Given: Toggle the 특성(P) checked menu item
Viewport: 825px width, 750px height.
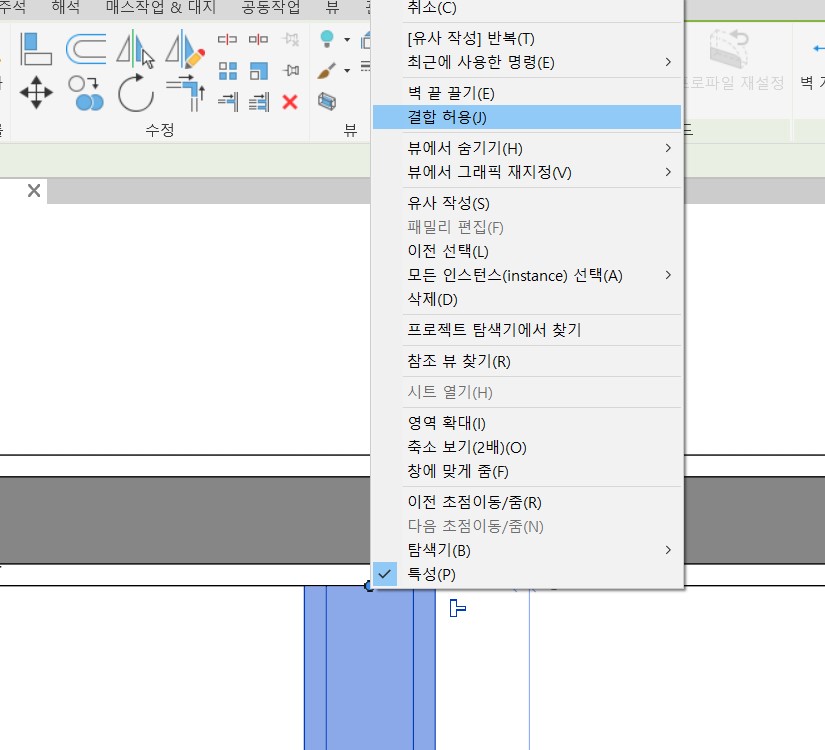Looking at the screenshot, I should [431, 574].
